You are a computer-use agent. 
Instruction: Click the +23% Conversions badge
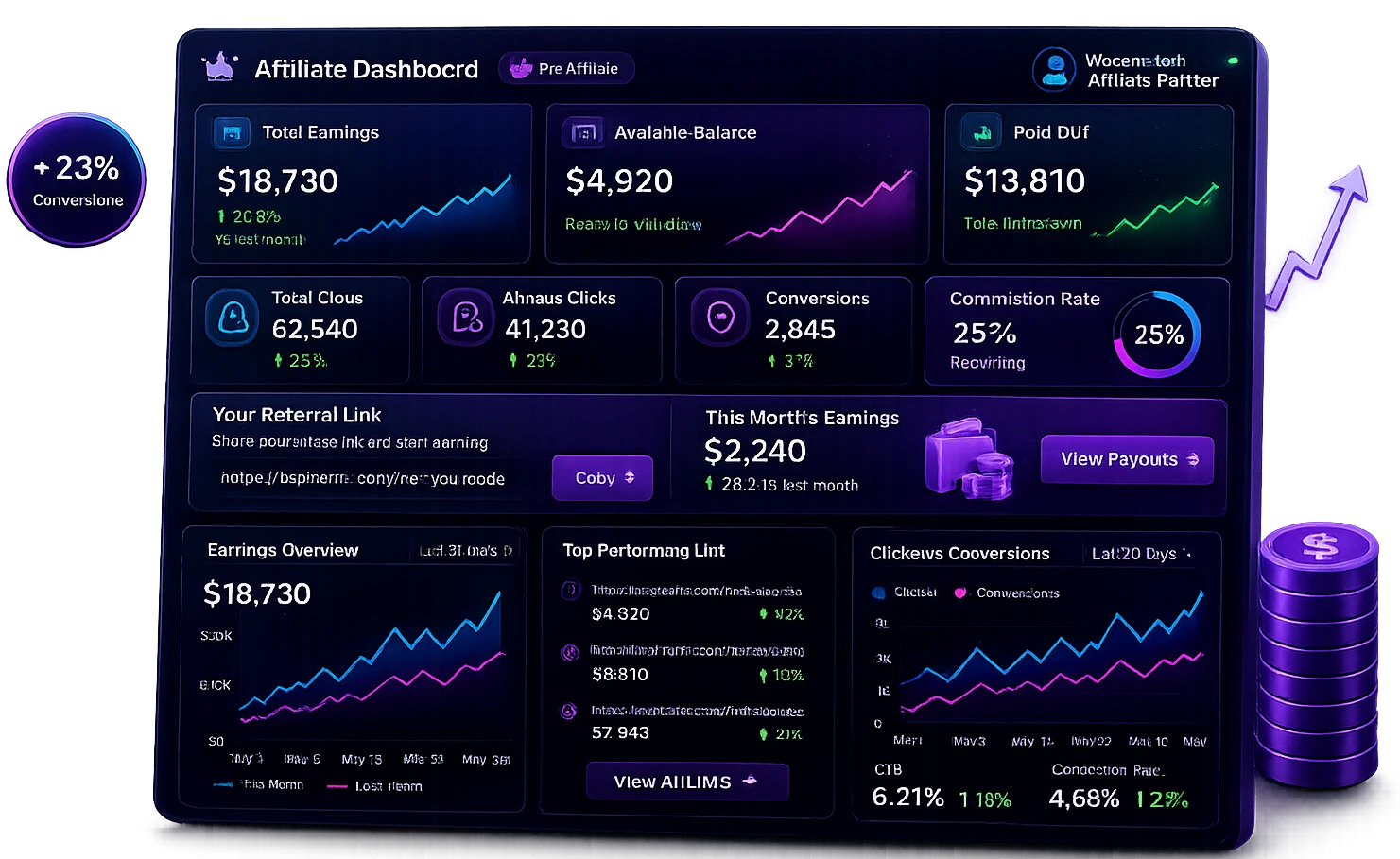(77, 180)
